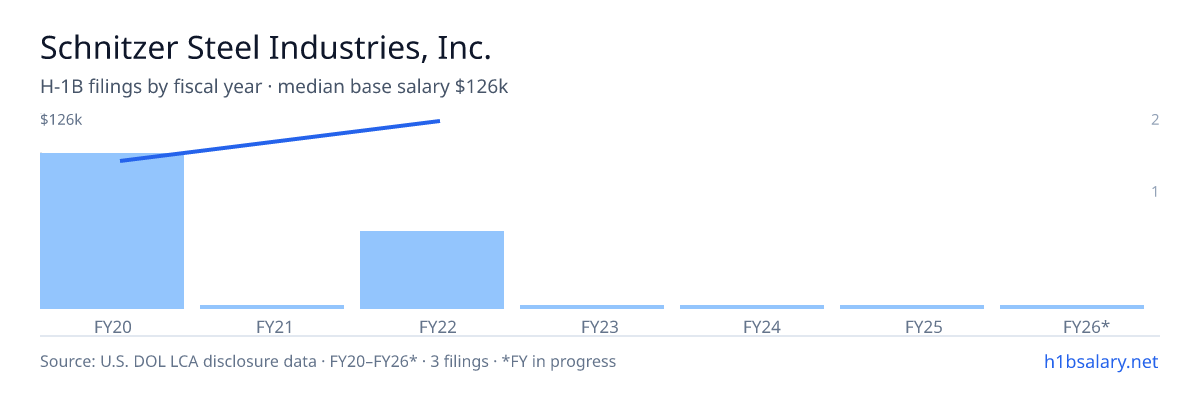
Task: Click the blue median salary trend line
Action: (x=280, y=141)
